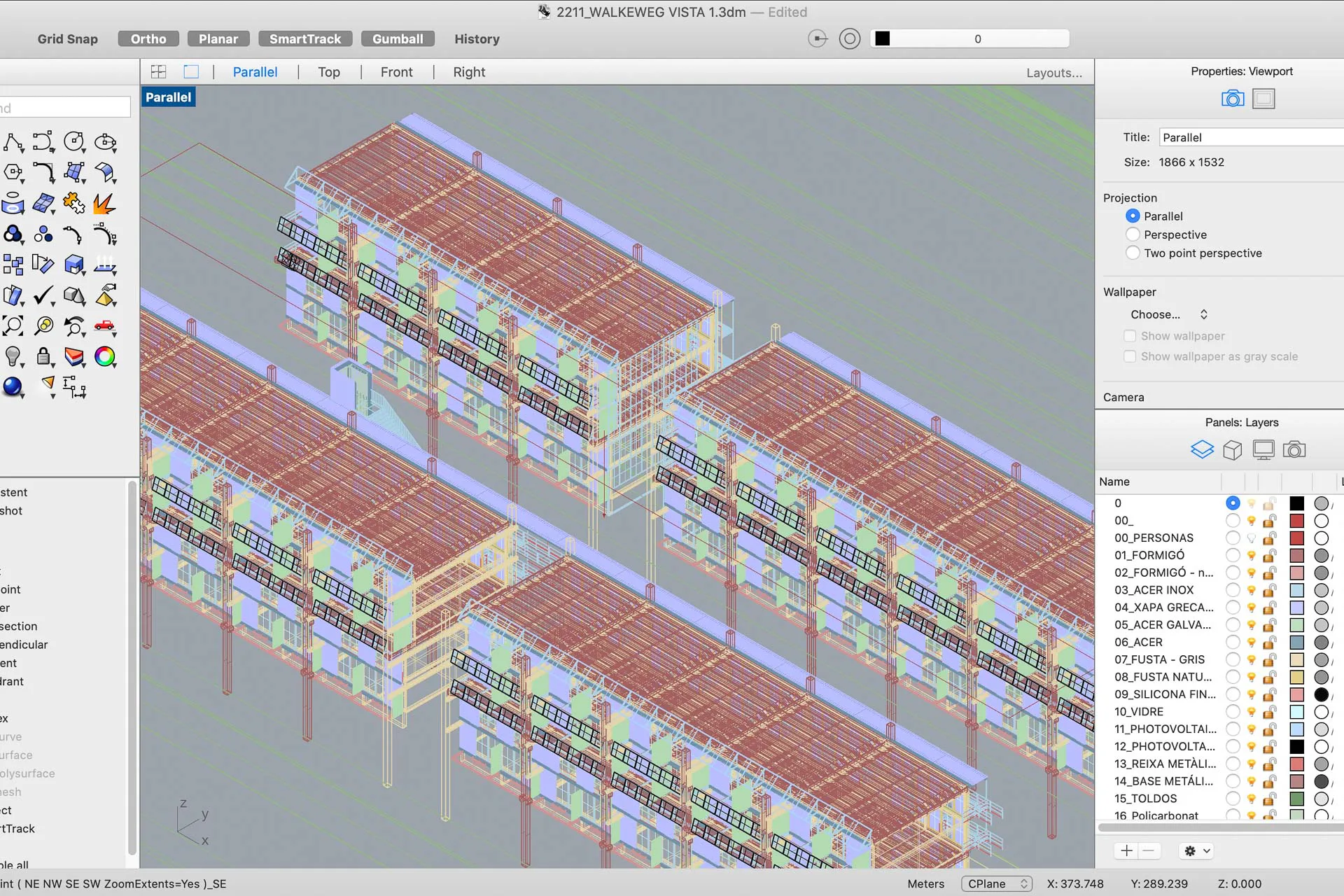
Task: Select the Perspective projection radio button
Action: click(x=1133, y=234)
